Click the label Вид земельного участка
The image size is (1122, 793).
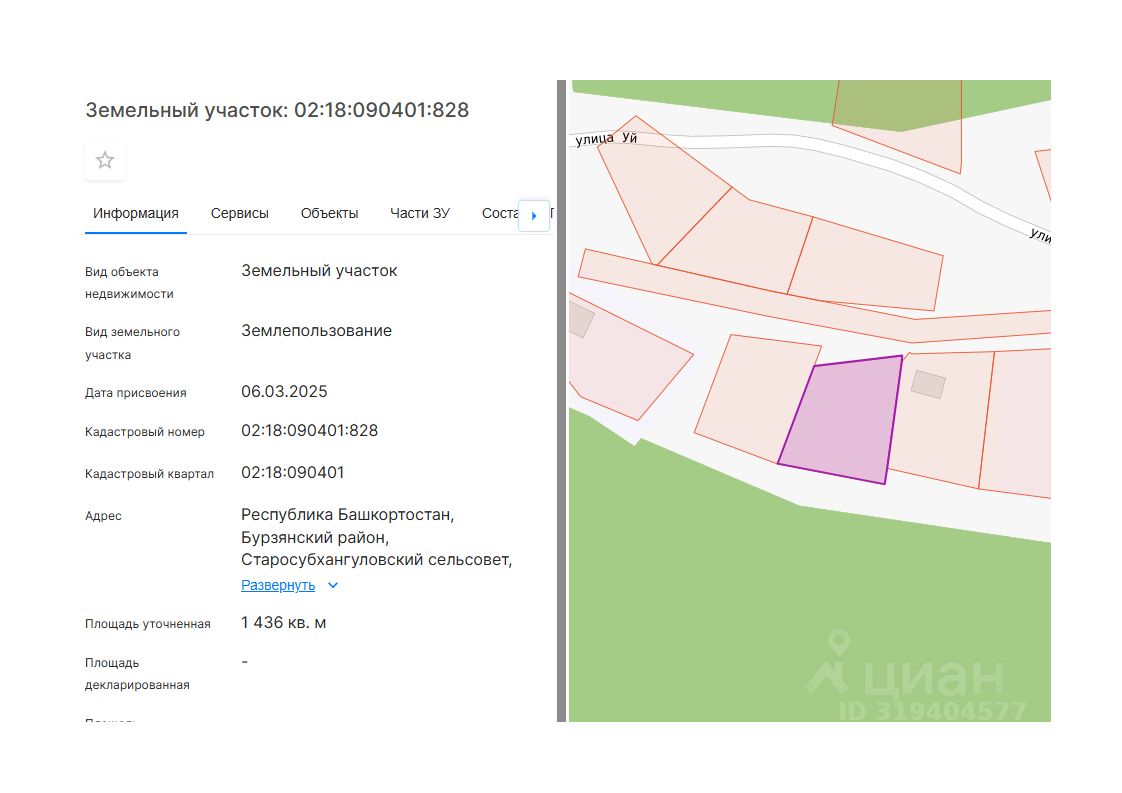coord(132,344)
